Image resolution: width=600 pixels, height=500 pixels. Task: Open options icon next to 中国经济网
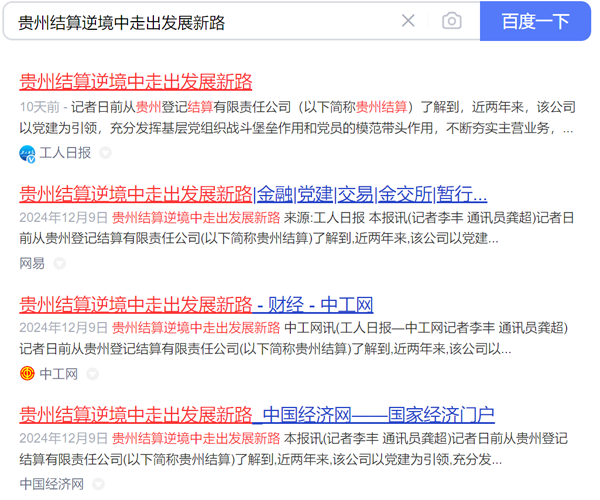(x=99, y=484)
